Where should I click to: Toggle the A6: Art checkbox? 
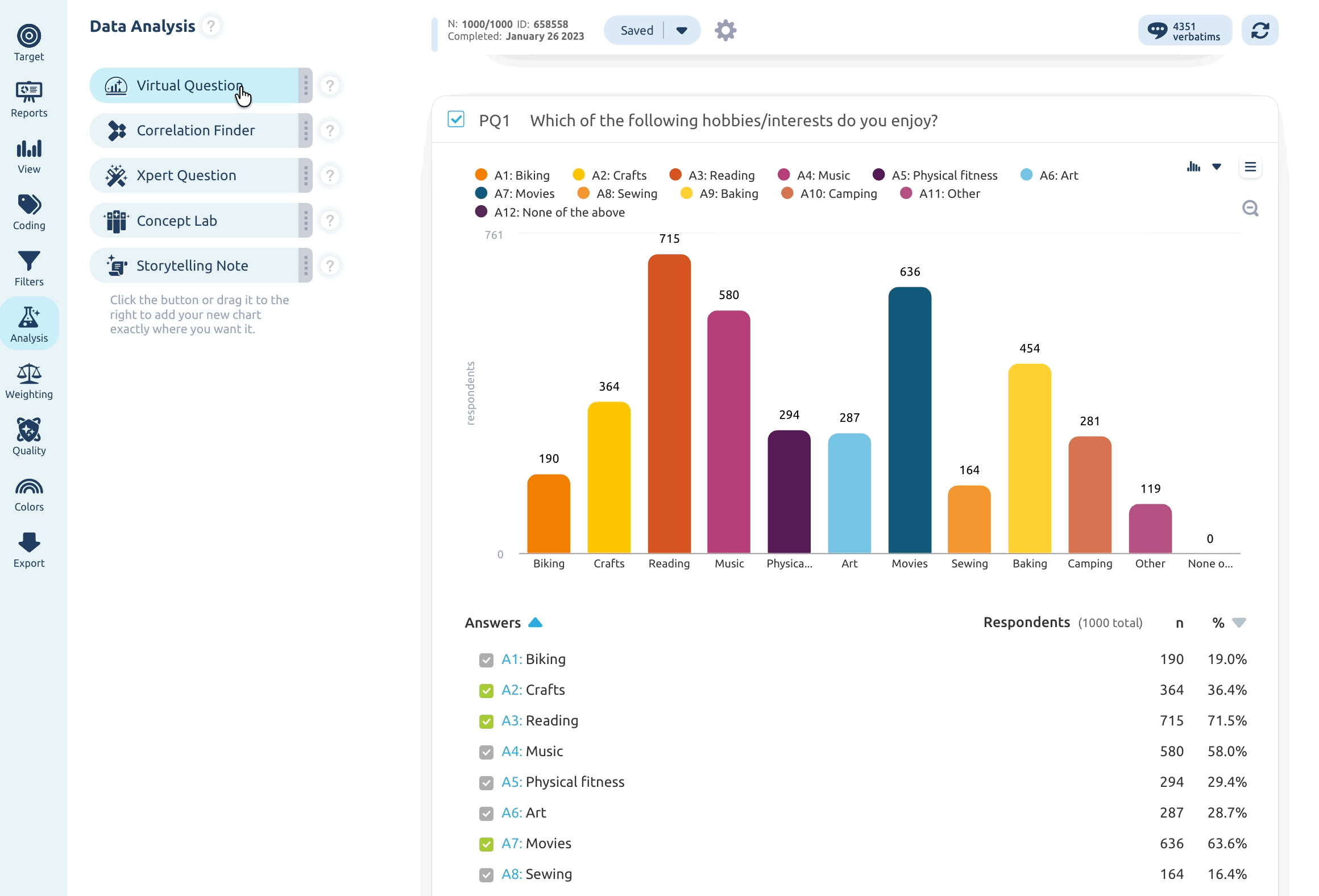click(x=486, y=813)
